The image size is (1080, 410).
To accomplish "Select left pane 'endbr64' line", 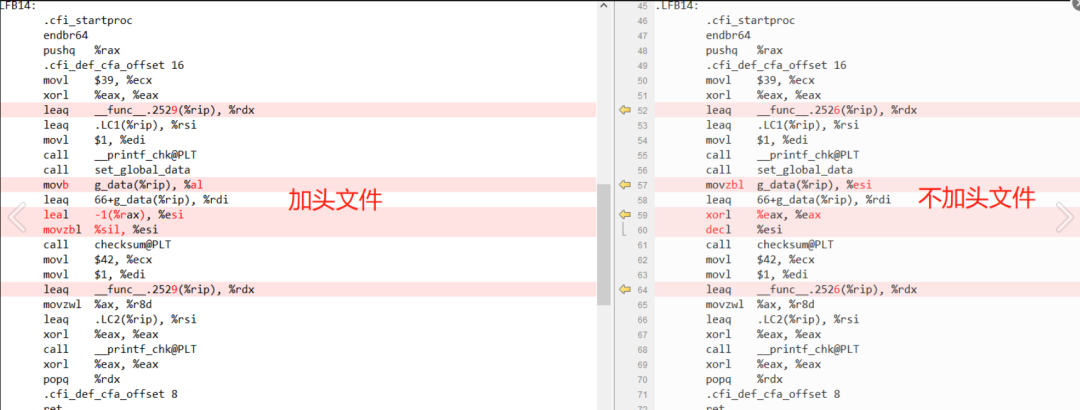I will coord(65,36).
